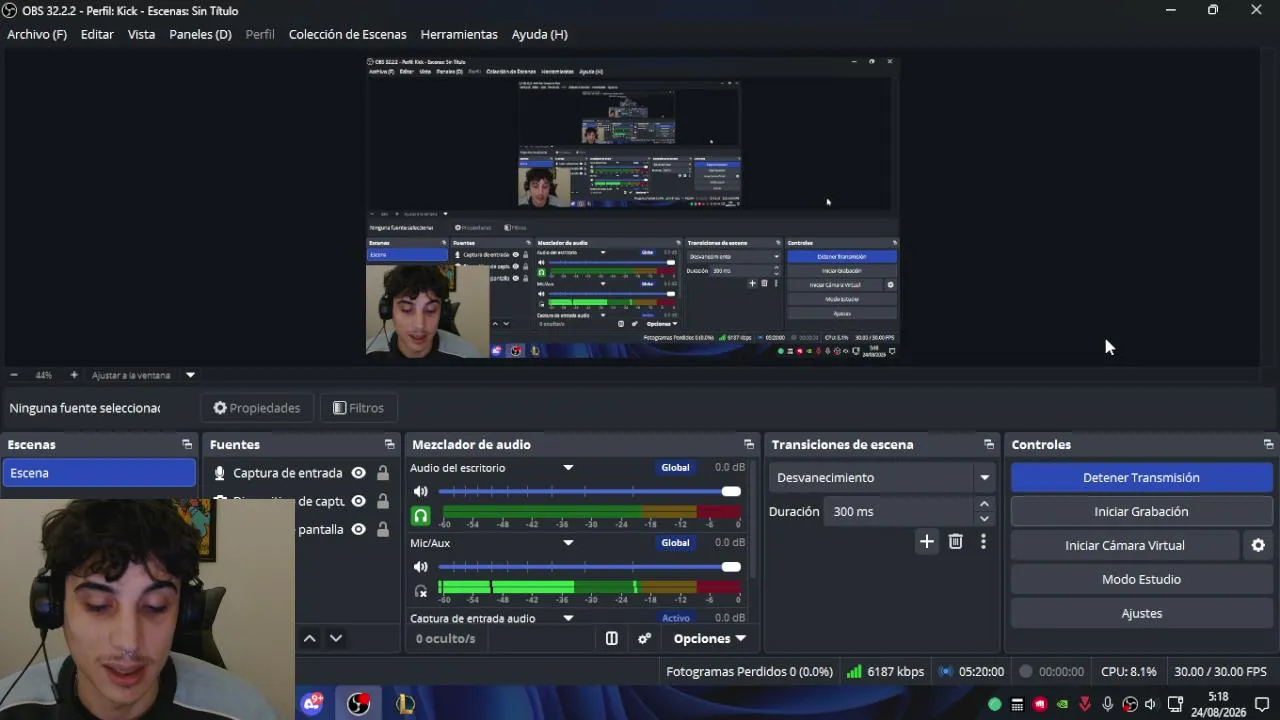1280x720 pixels.
Task: Mute the Mic/Aux speaker icon
Action: click(421, 567)
